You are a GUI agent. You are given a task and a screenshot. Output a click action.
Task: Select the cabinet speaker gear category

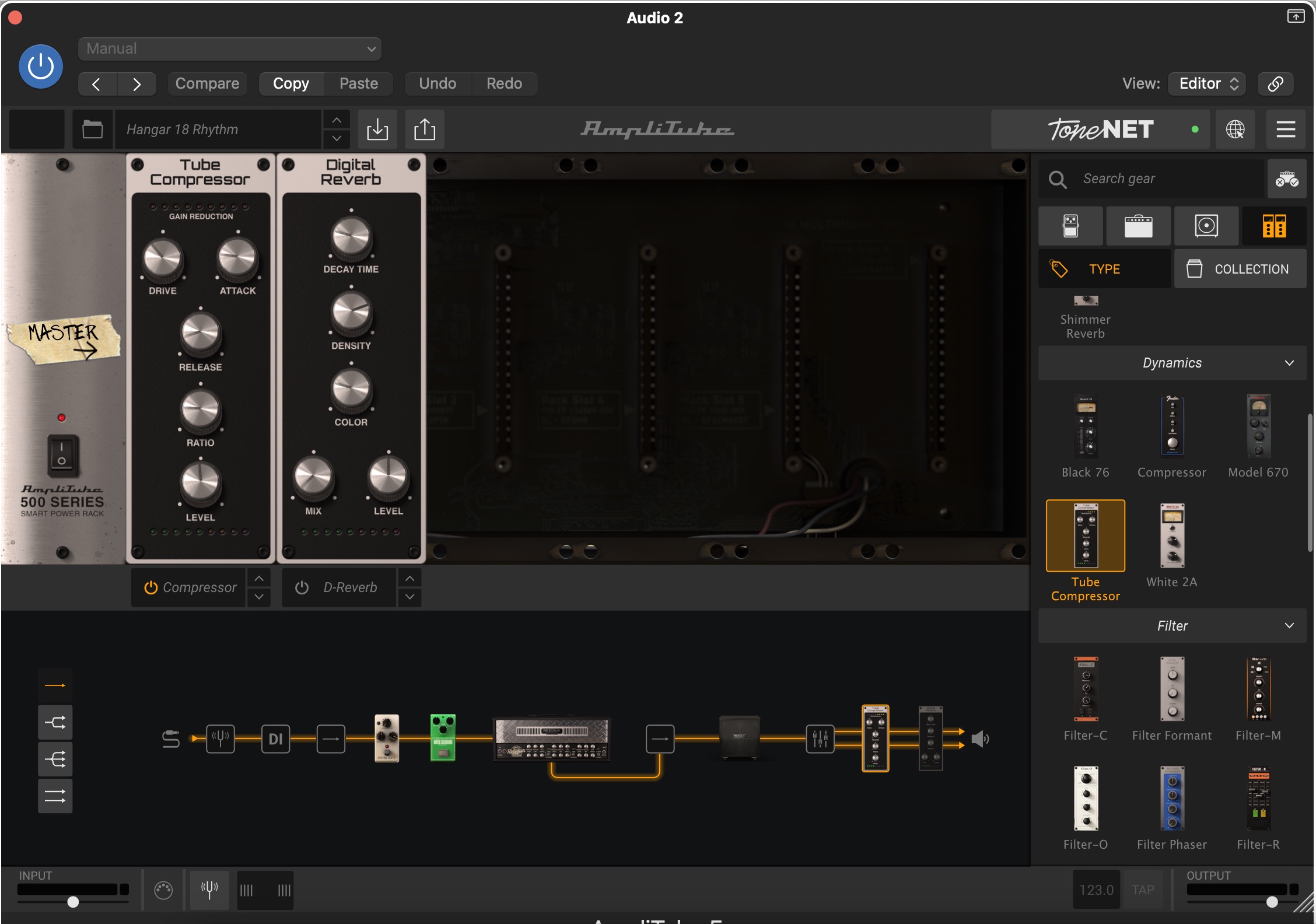pos(1206,226)
